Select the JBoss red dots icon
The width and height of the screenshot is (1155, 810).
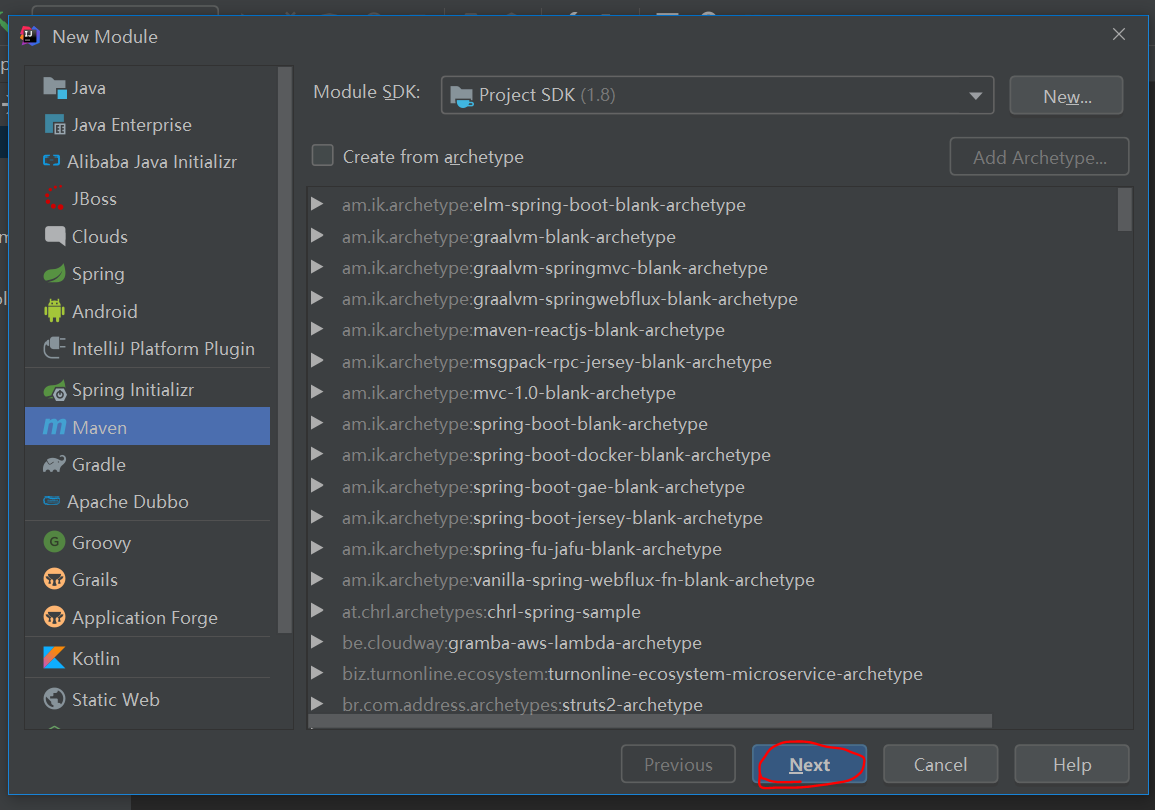55,198
